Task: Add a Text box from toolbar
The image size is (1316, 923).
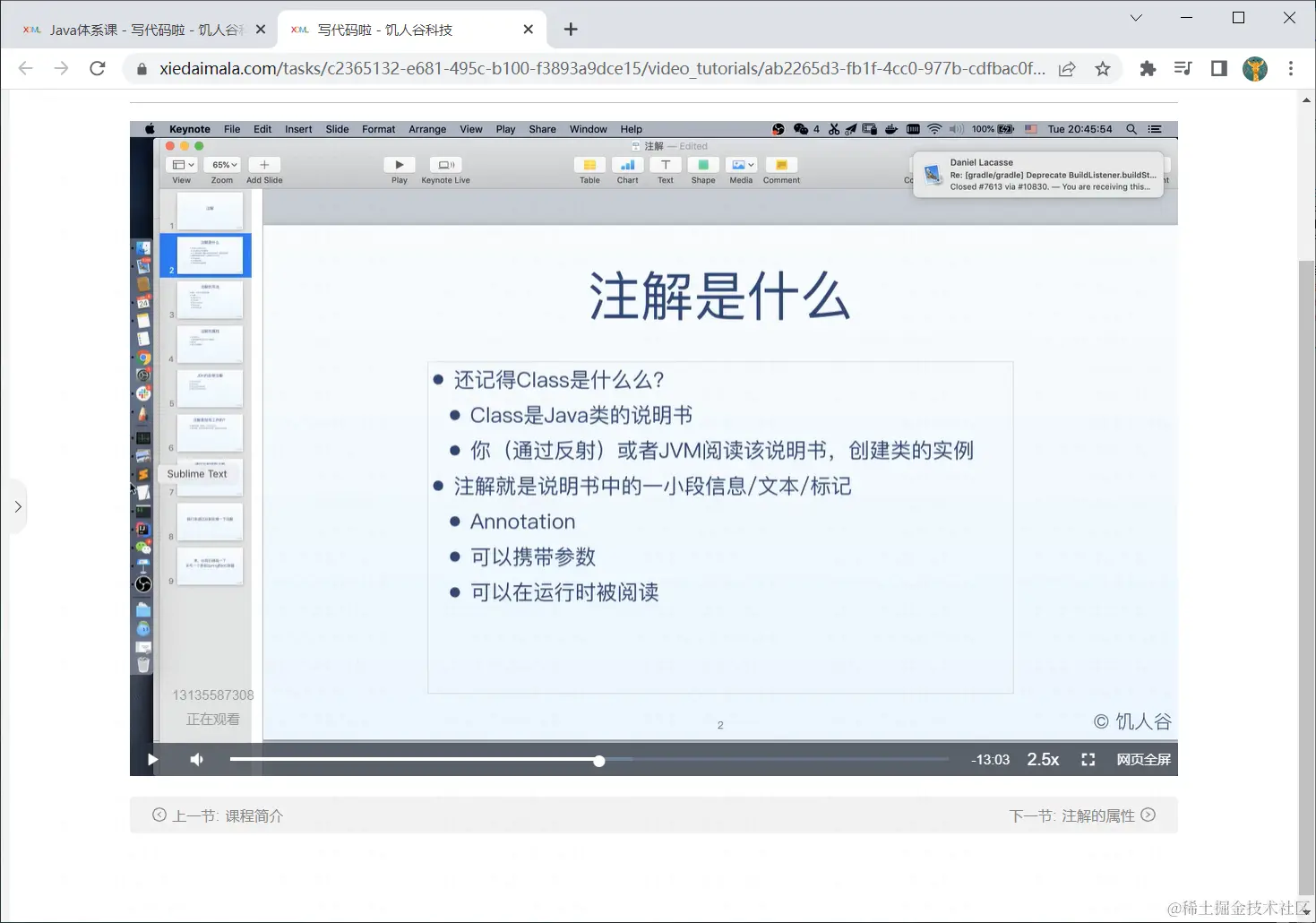Action: (x=666, y=165)
